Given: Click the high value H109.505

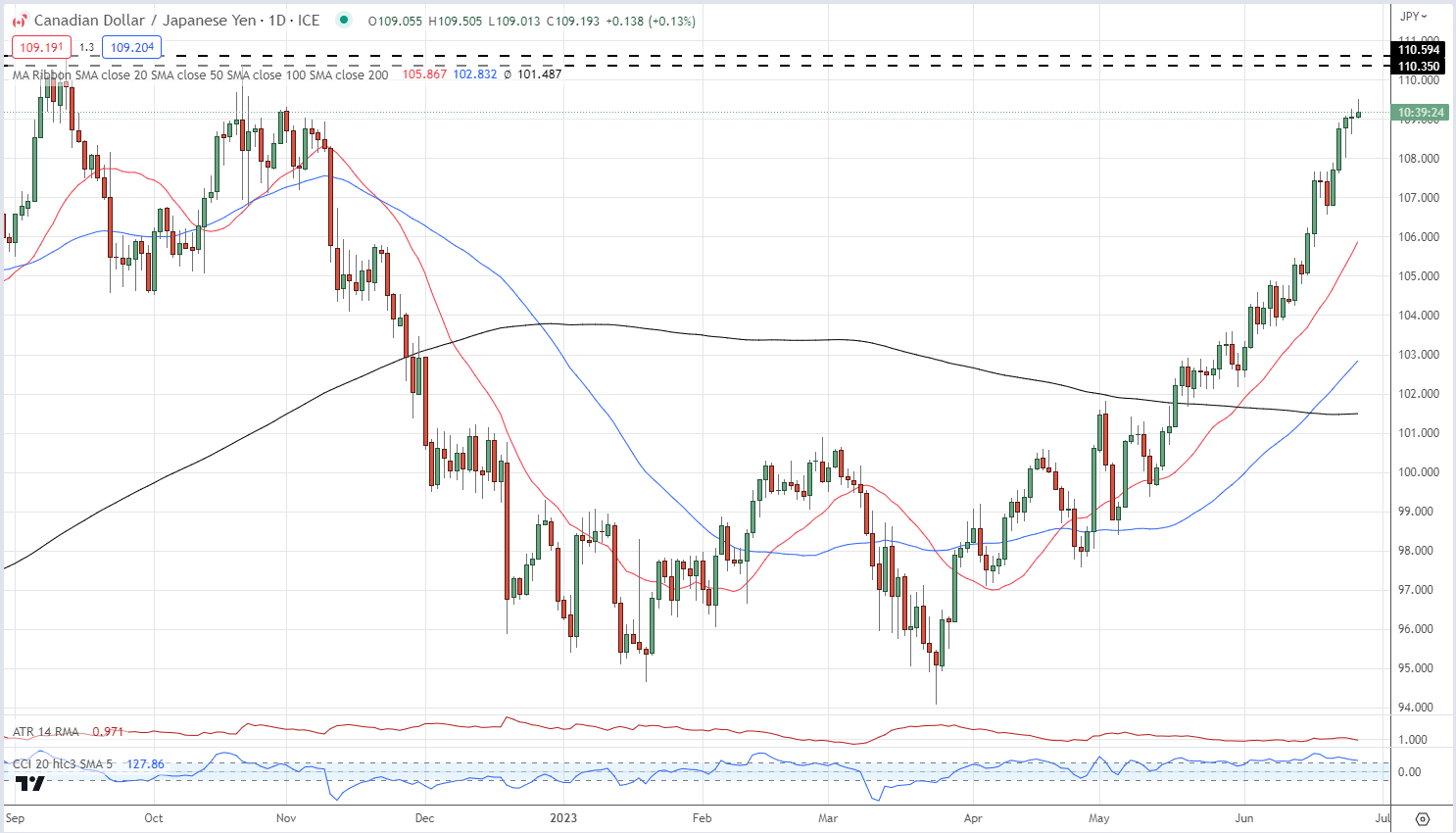Looking at the screenshot, I should pos(456,21).
